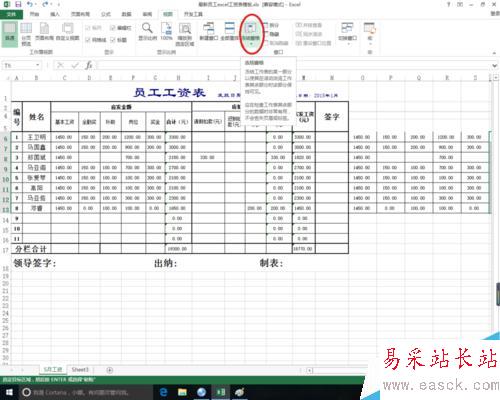Click Reset Window Position

click(x=313, y=43)
